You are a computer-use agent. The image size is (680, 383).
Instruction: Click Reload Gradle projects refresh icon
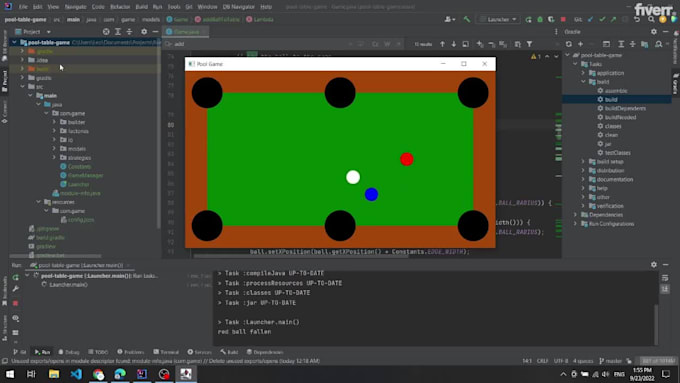[569, 44]
